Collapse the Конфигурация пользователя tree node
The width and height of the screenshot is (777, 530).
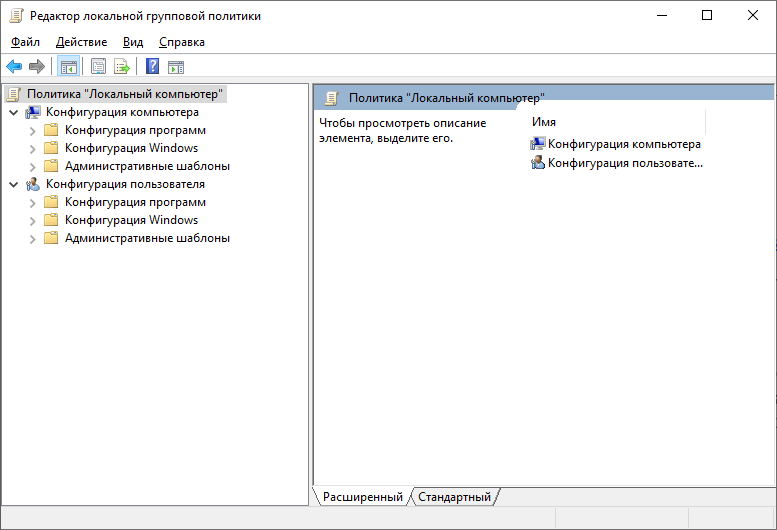point(13,185)
